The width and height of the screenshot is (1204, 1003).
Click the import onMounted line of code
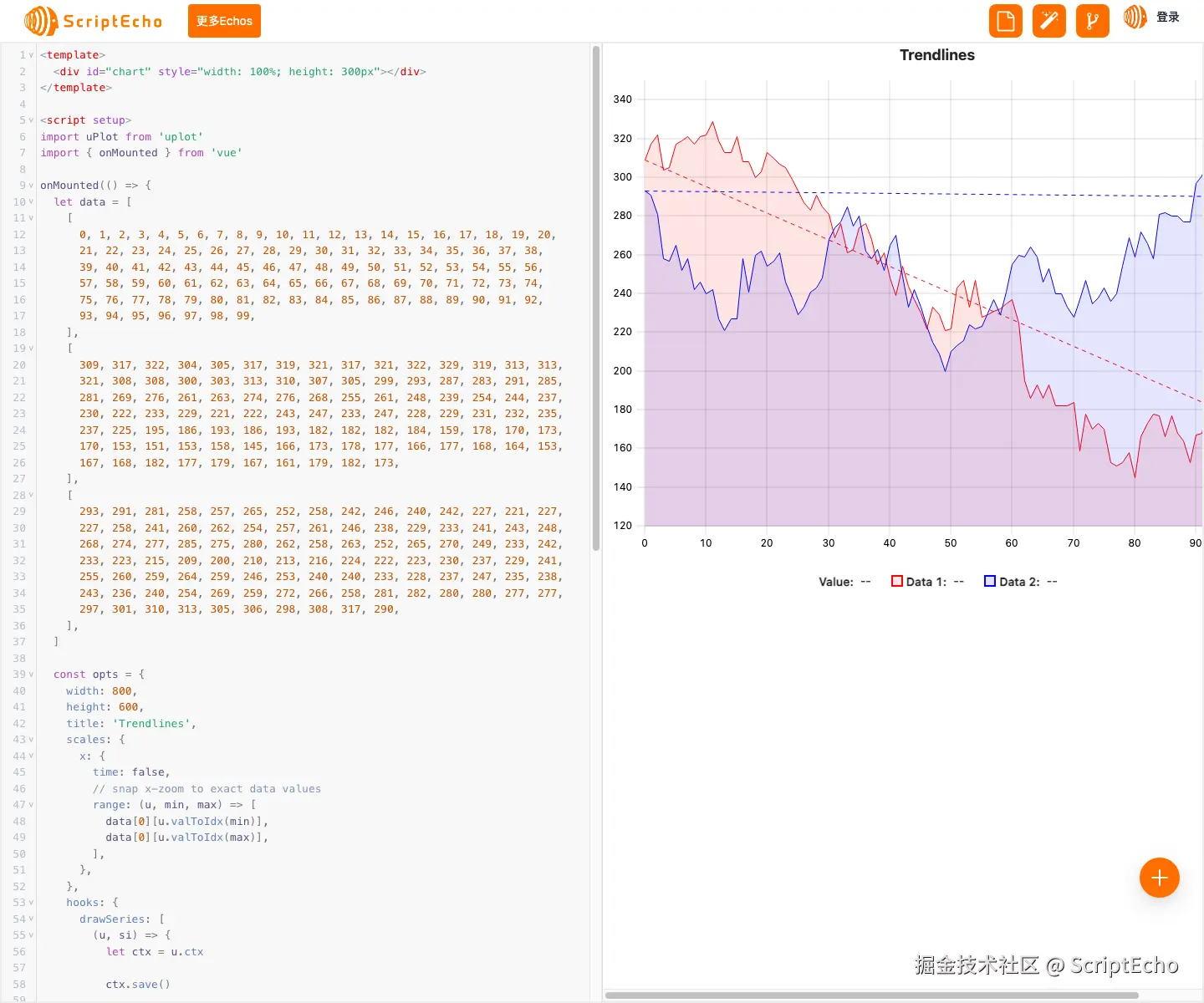pyautogui.click(x=141, y=153)
